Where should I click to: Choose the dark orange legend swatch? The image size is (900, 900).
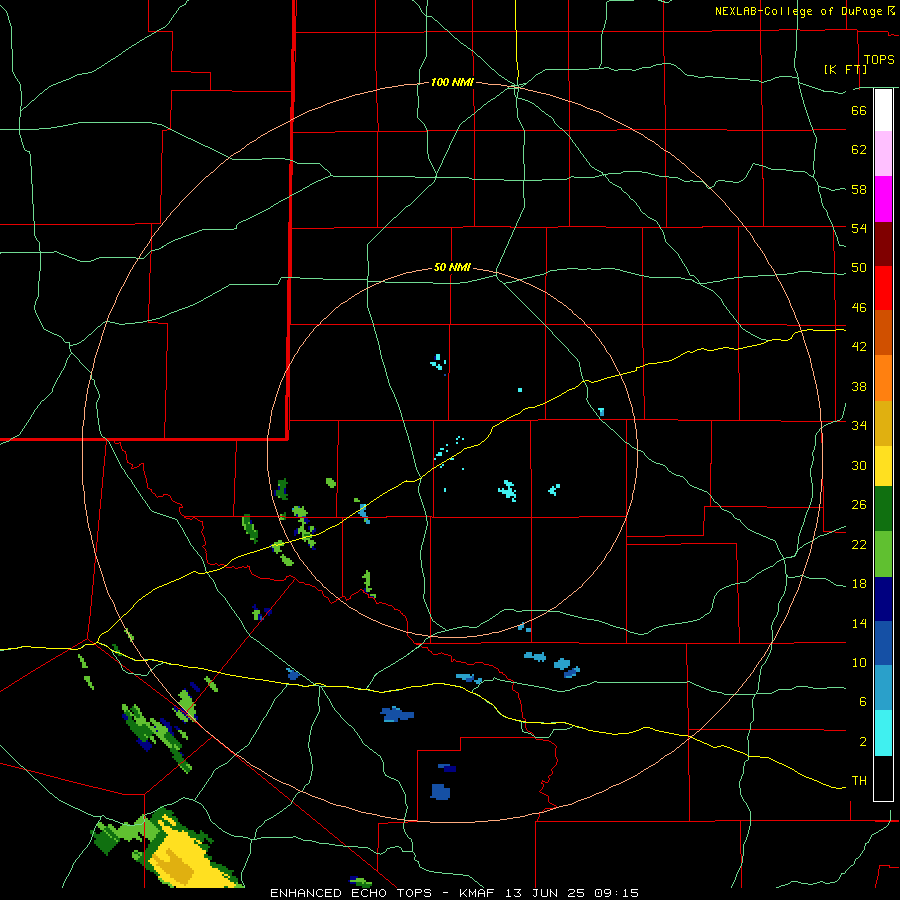pyautogui.click(x=883, y=332)
